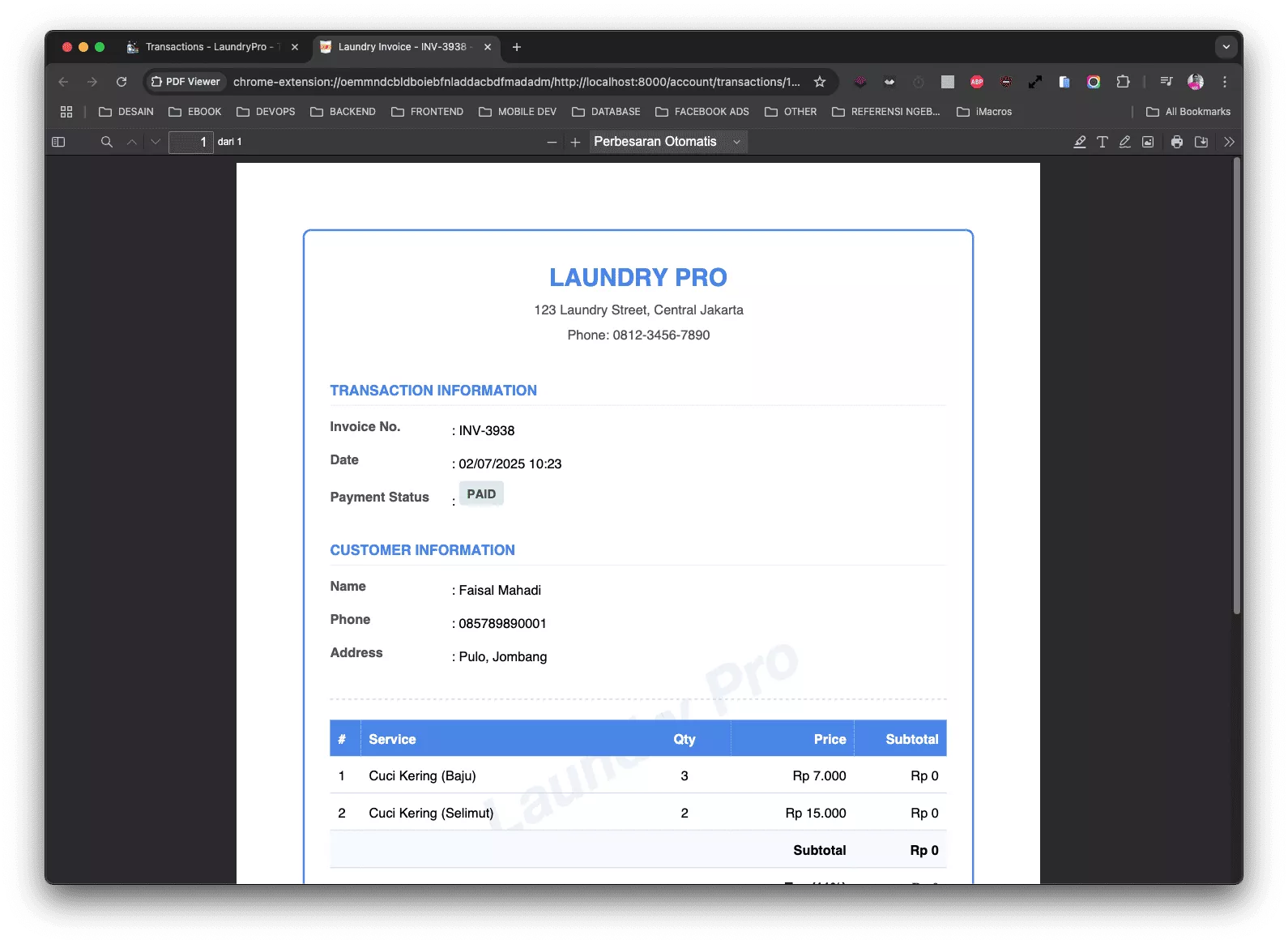Click the date 02/07/2025 10:23
Screen dimensions: 1288x944
[x=510, y=464]
